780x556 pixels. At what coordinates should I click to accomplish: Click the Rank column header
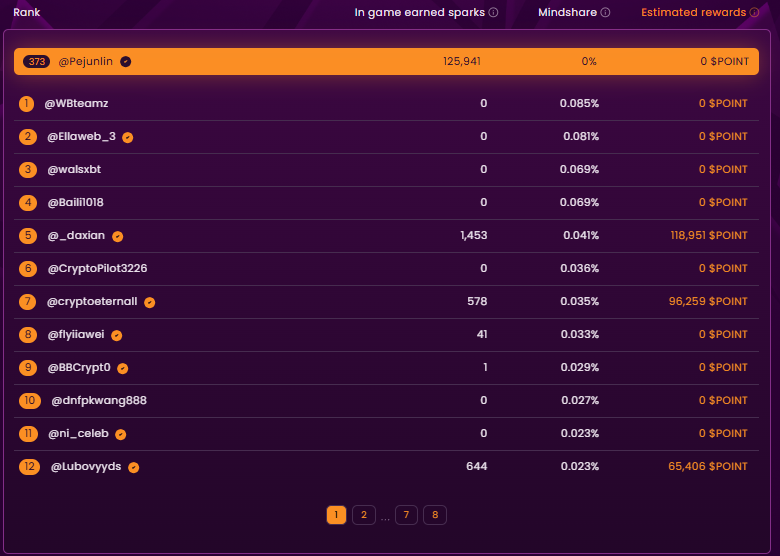pyautogui.click(x=26, y=12)
